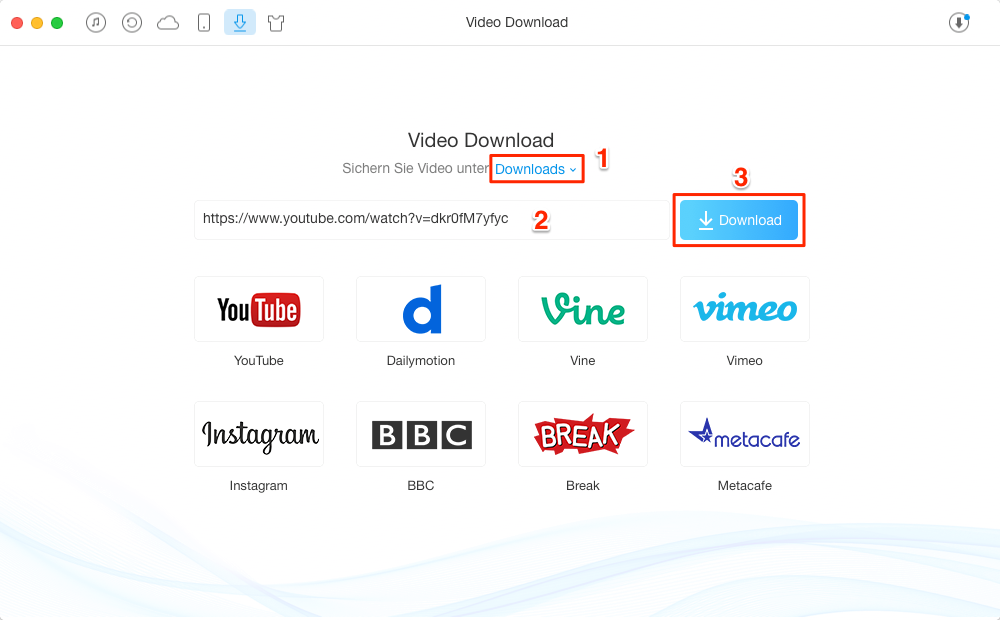This screenshot has height=620, width=1000.
Task: Open the BBC site thumbnail
Action: point(421,434)
